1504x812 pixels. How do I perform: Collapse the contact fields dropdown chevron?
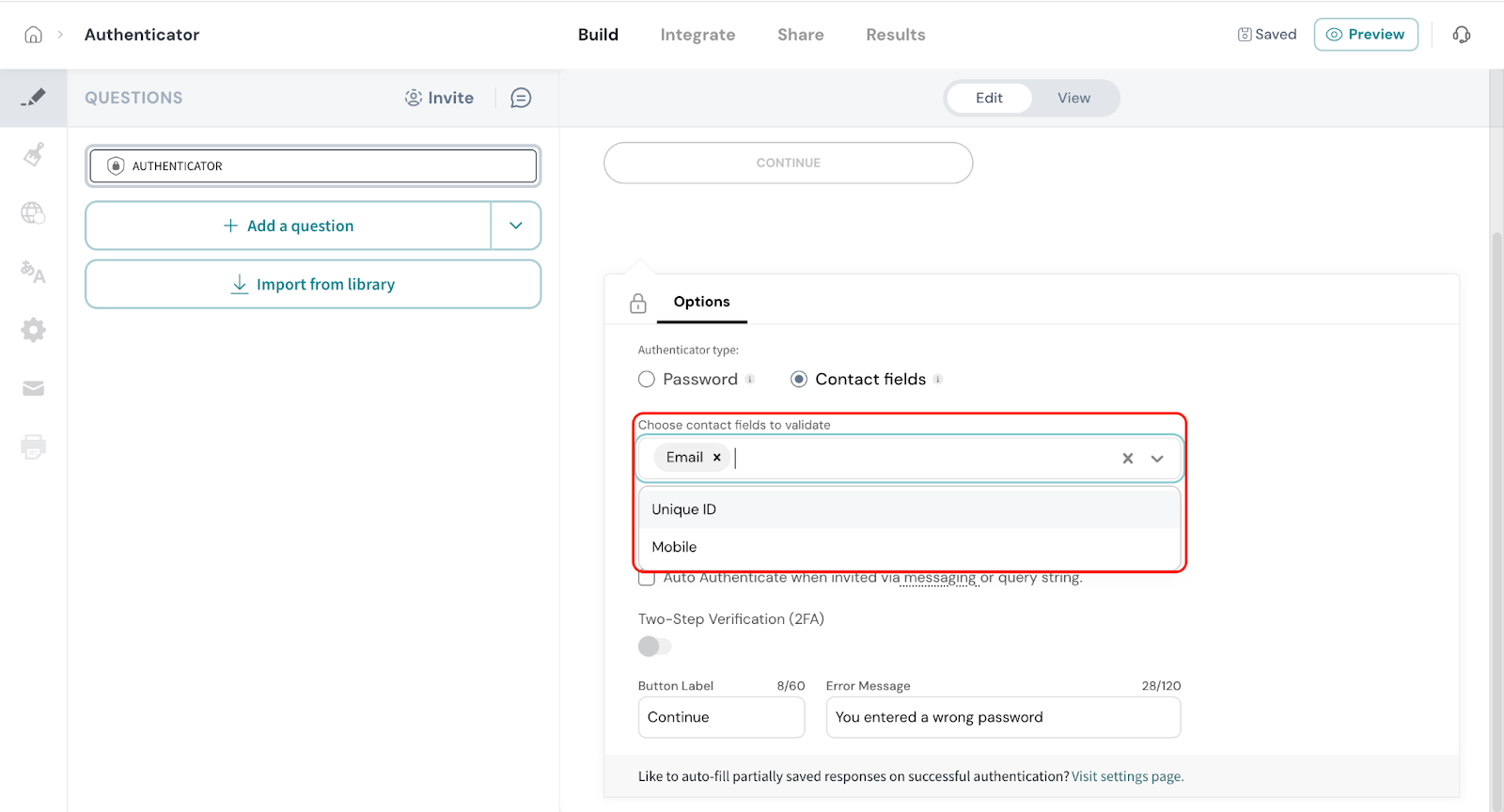click(1157, 459)
